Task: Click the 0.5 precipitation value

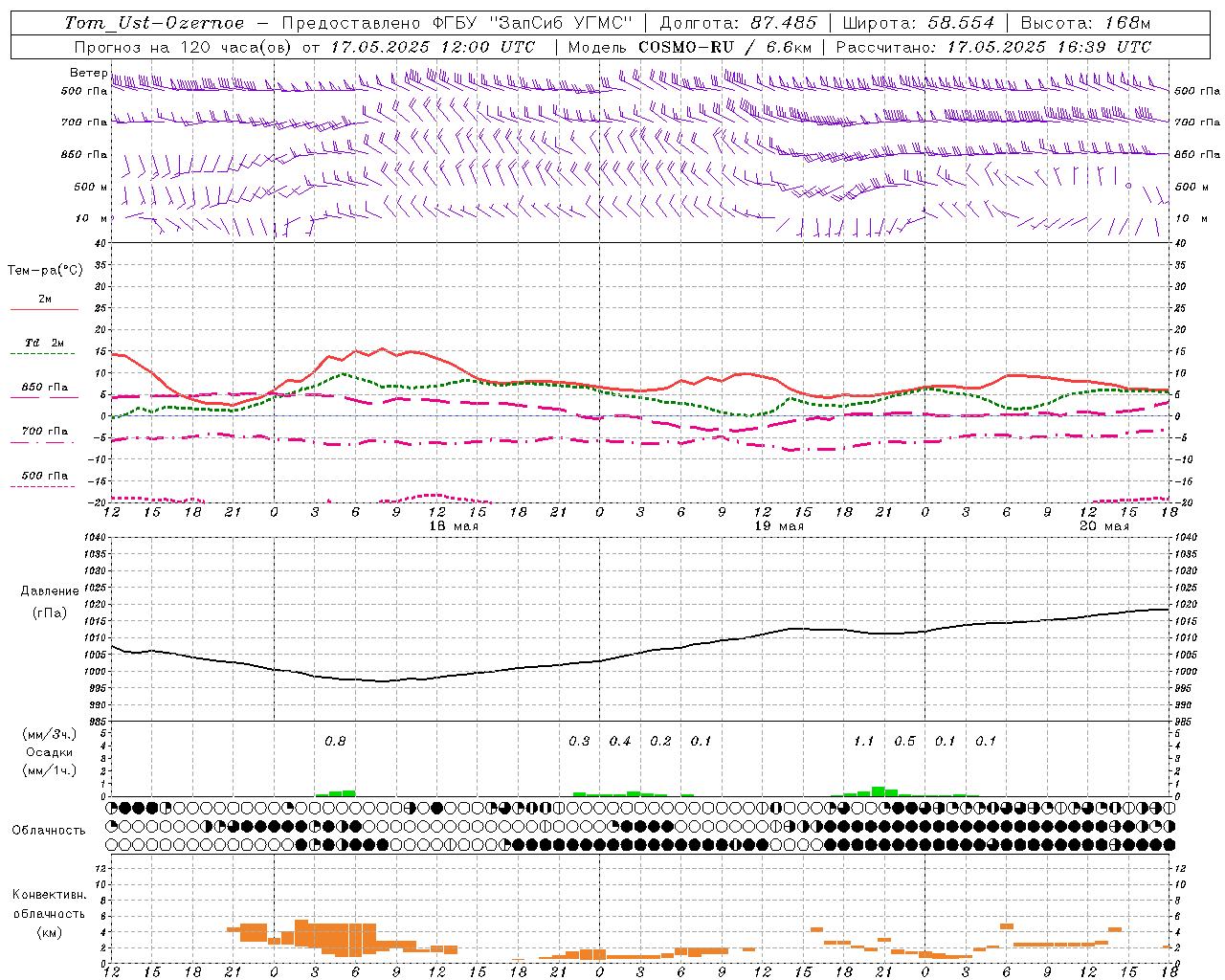Action: point(904,741)
